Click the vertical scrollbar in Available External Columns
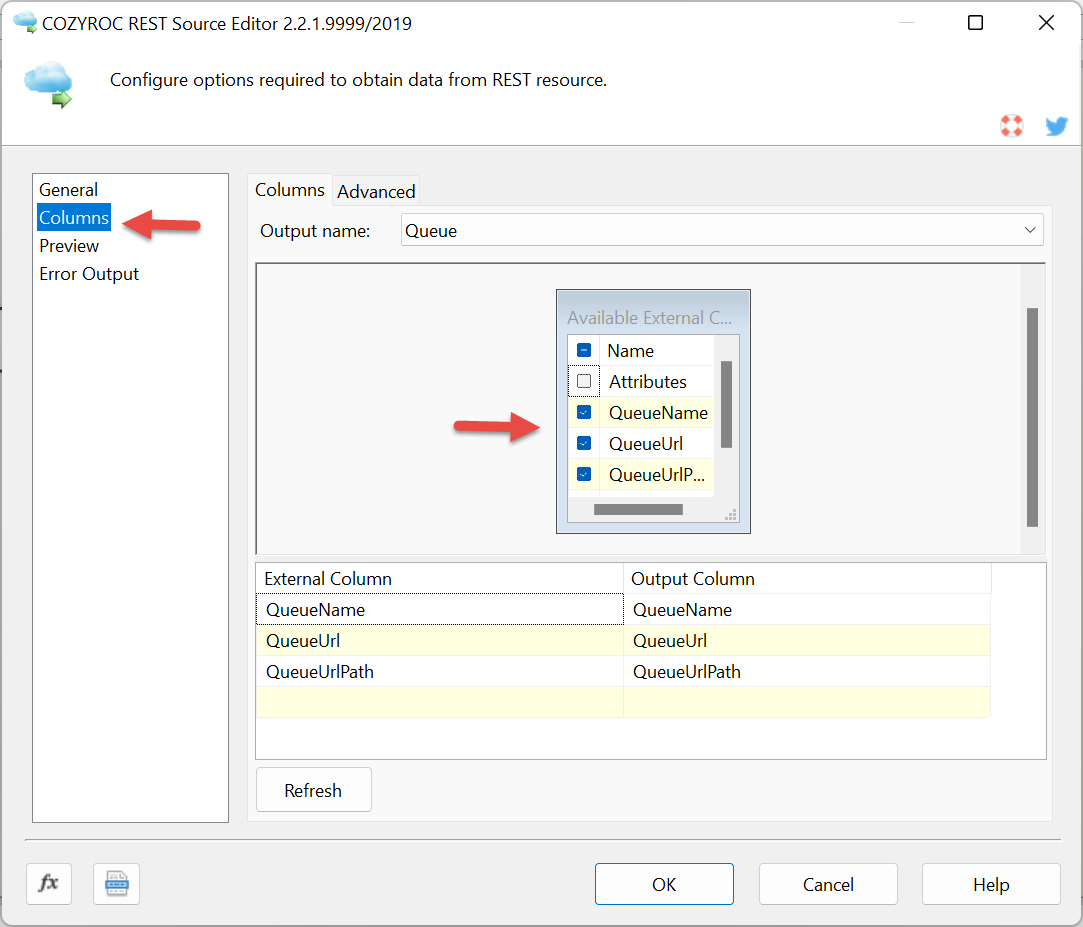The image size is (1083, 927). point(726,405)
